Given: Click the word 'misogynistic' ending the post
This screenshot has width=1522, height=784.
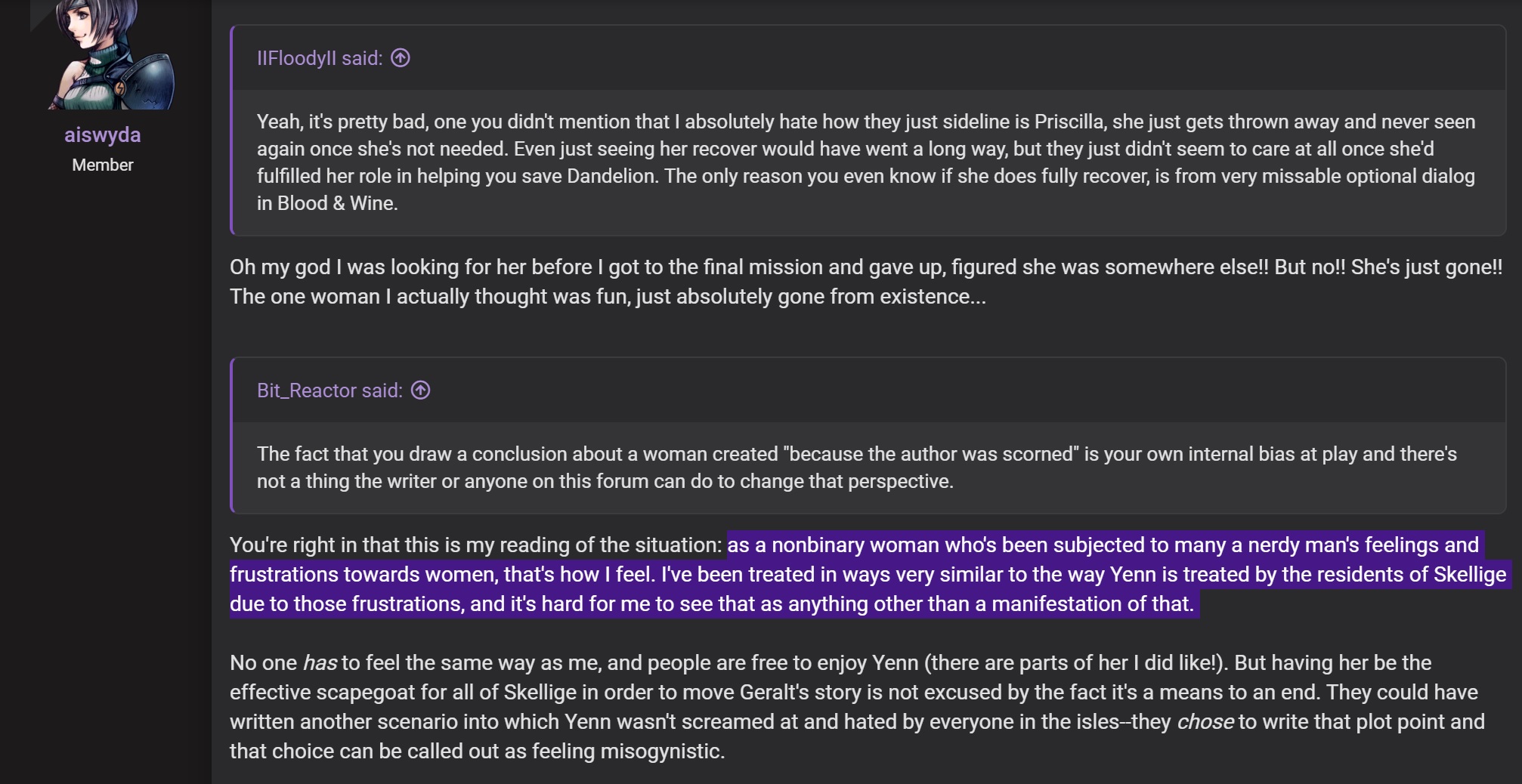Looking at the screenshot, I should tap(660, 752).
